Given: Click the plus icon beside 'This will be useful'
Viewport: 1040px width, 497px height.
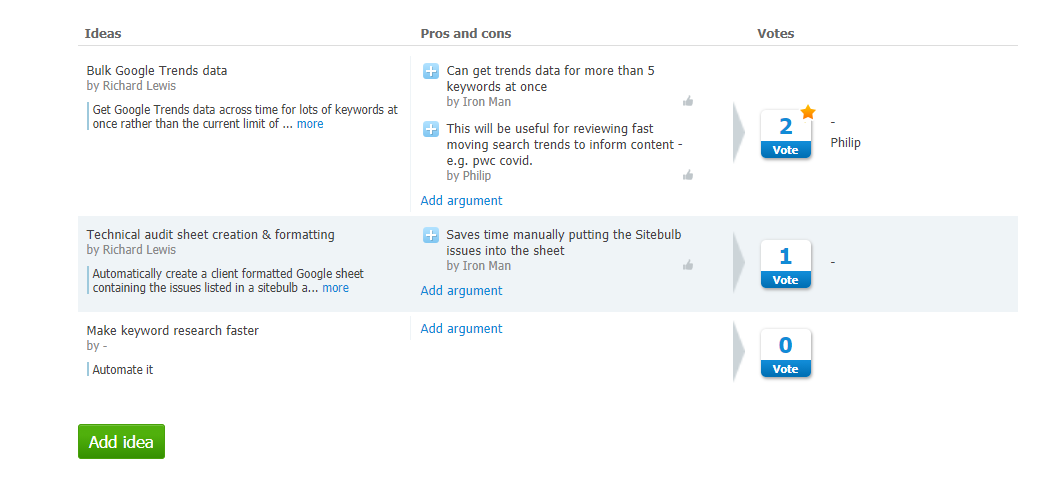Looking at the screenshot, I should tap(430, 129).
